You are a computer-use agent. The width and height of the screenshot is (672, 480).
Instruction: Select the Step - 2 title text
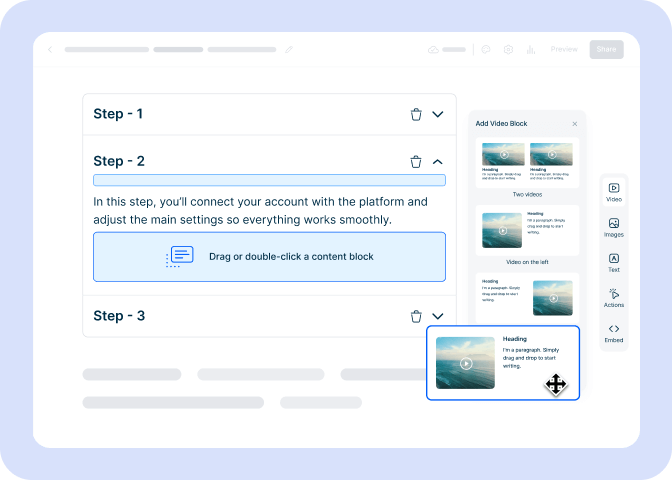point(119,161)
